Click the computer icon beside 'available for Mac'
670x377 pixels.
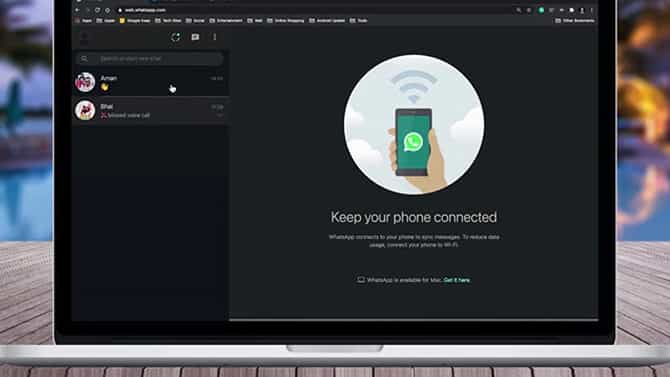point(361,280)
